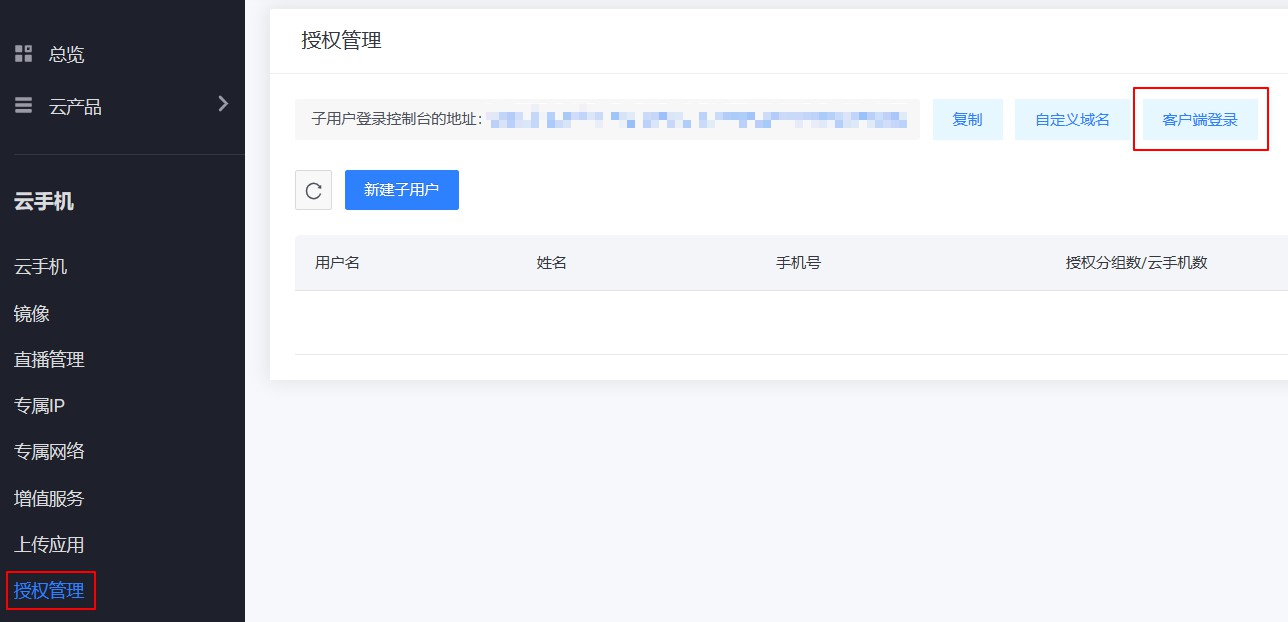Open 直播管理 in the sidebar
Image resolution: width=1288 pixels, height=622 pixels.
click(49, 360)
